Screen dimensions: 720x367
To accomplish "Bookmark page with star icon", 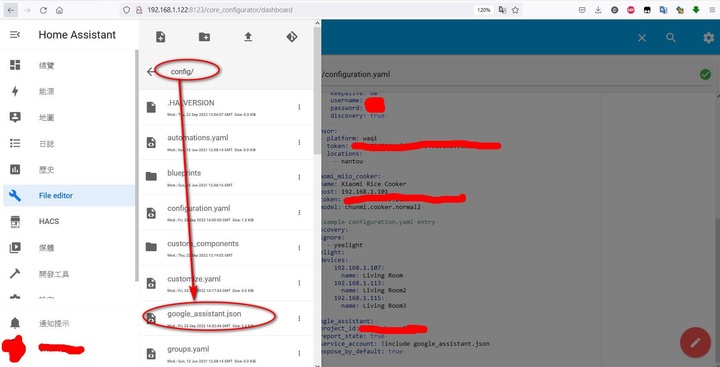I will click(515, 10).
